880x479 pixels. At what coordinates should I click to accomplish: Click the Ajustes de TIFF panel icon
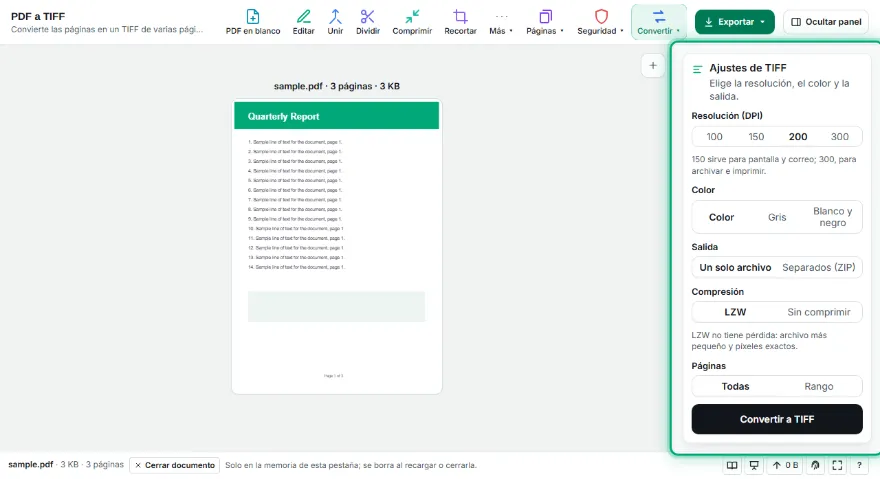[698, 69]
